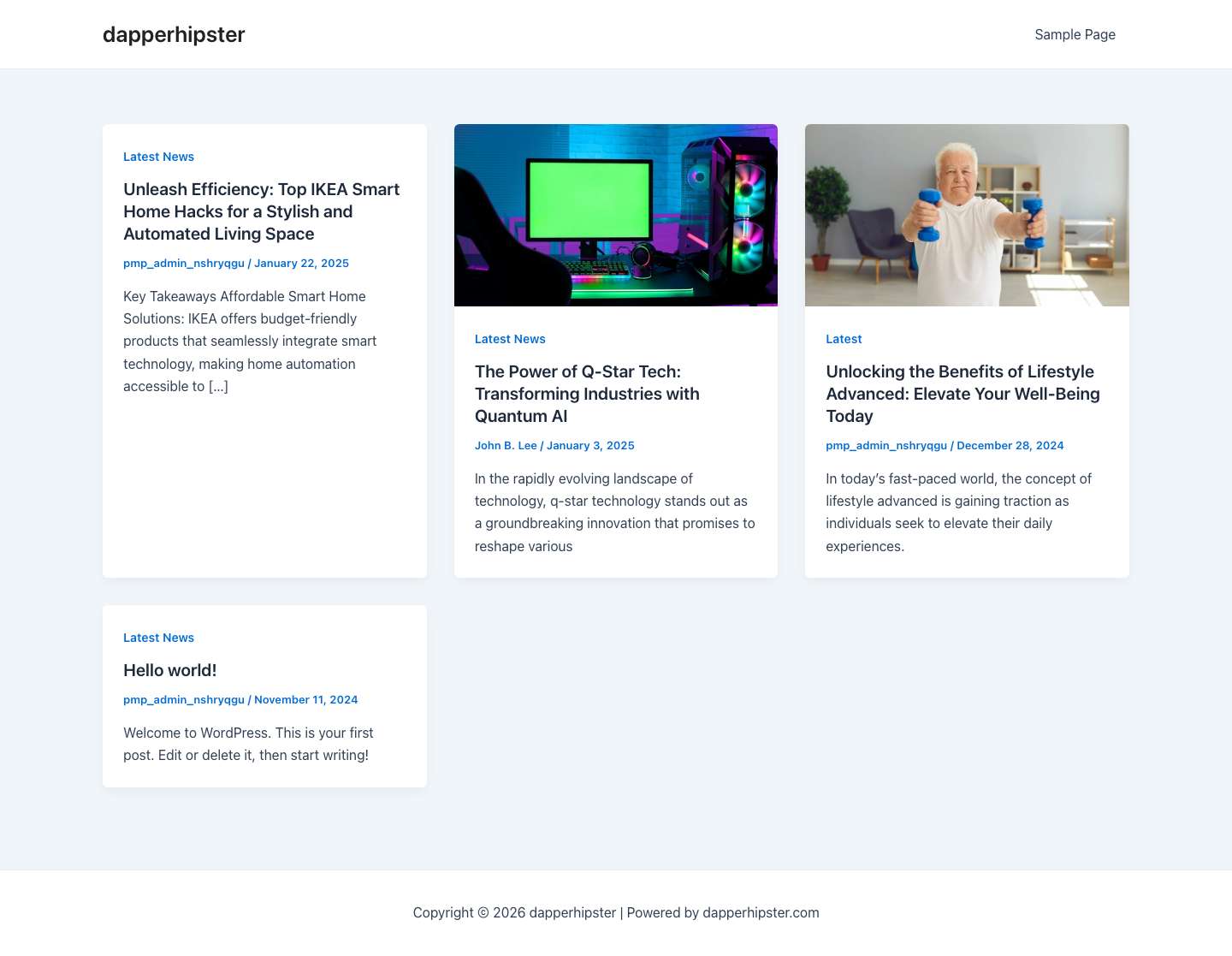Select the excerpt beginning 'In the rapidly evolving landscape'
Image resolution: width=1232 pixels, height=956 pixels.
point(615,513)
